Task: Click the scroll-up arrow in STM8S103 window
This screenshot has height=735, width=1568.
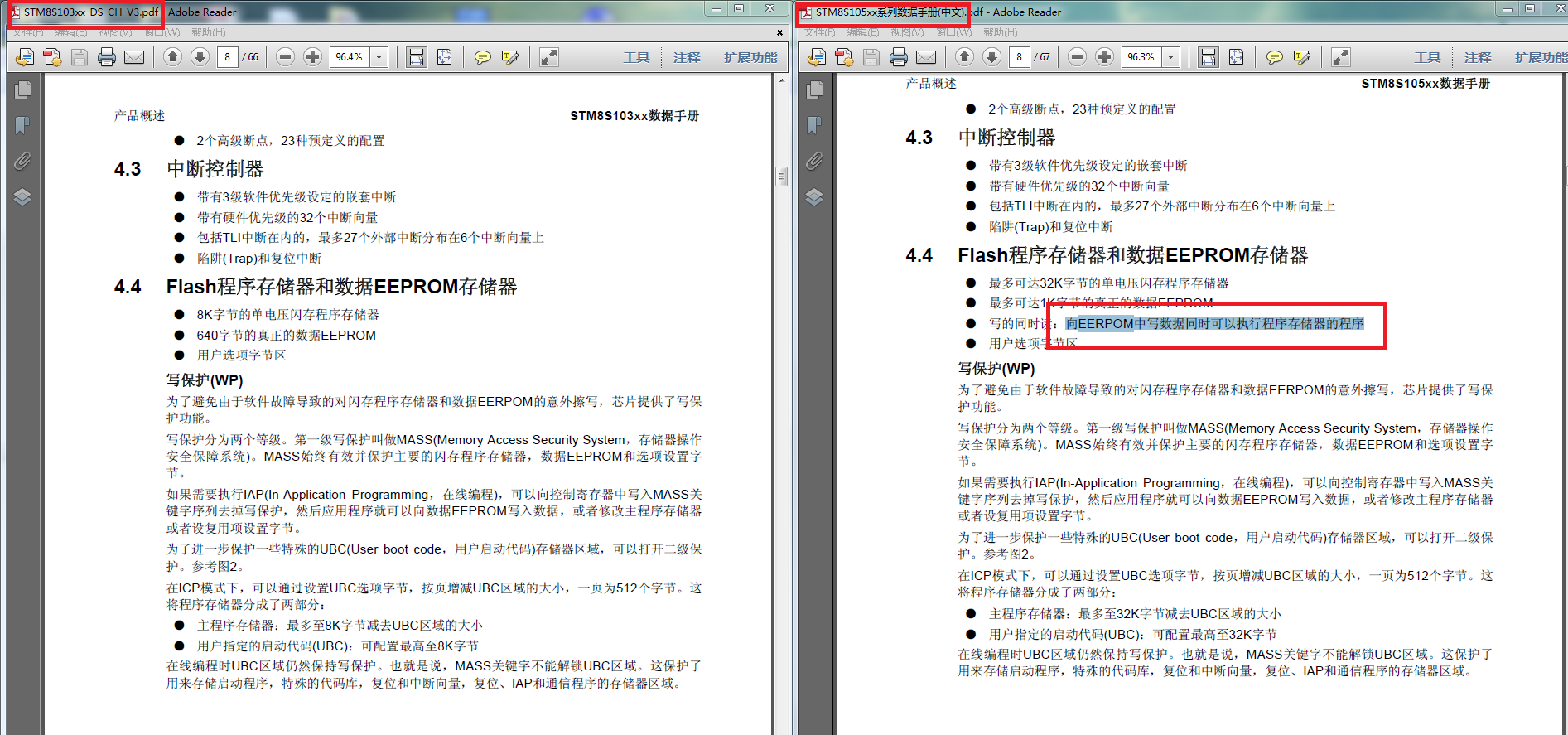Action: (781, 80)
